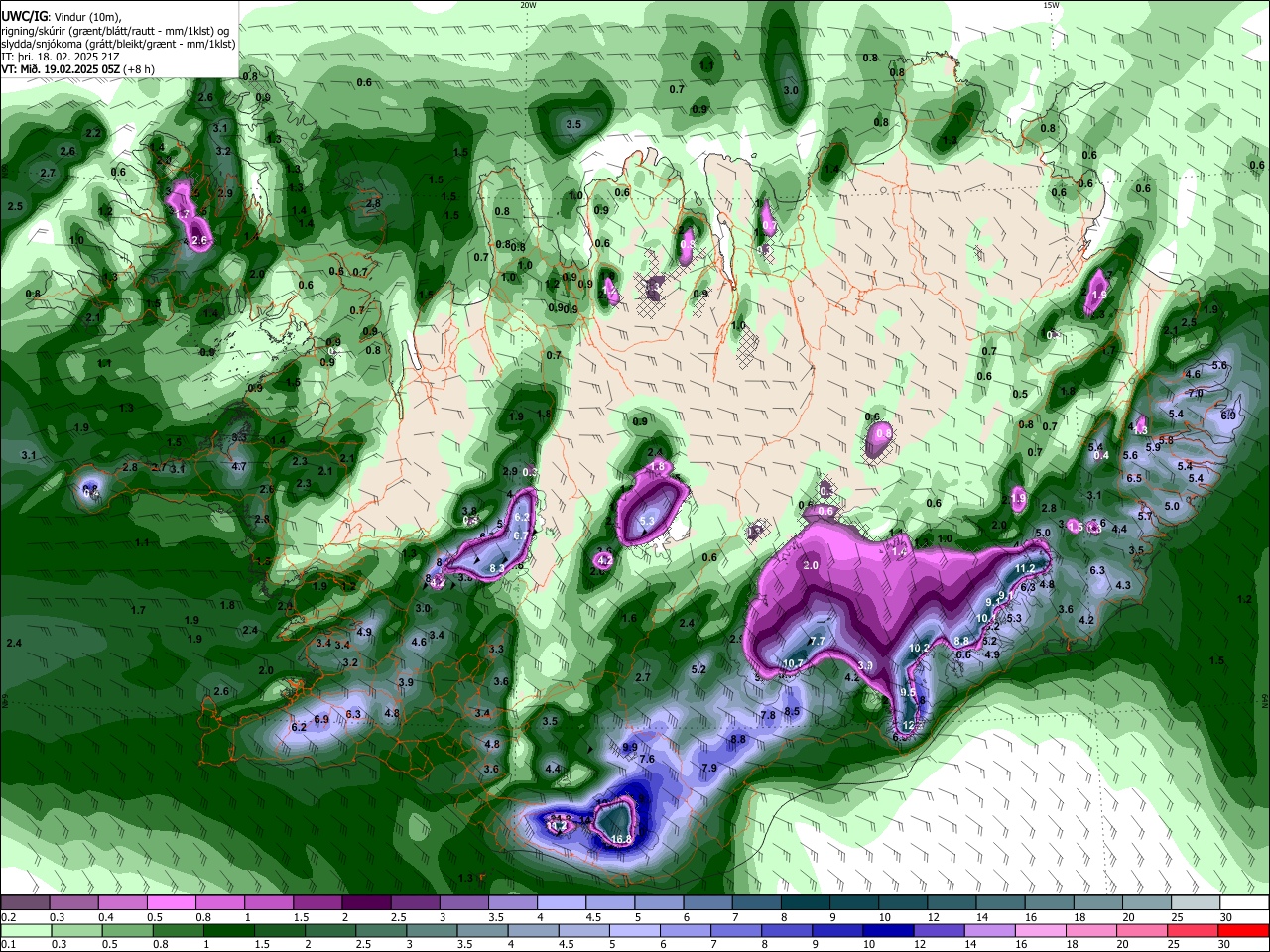Click the 7.0 value near the east coast
The width and height of the screenshot is (1270, 952).
pos(1196,393)
